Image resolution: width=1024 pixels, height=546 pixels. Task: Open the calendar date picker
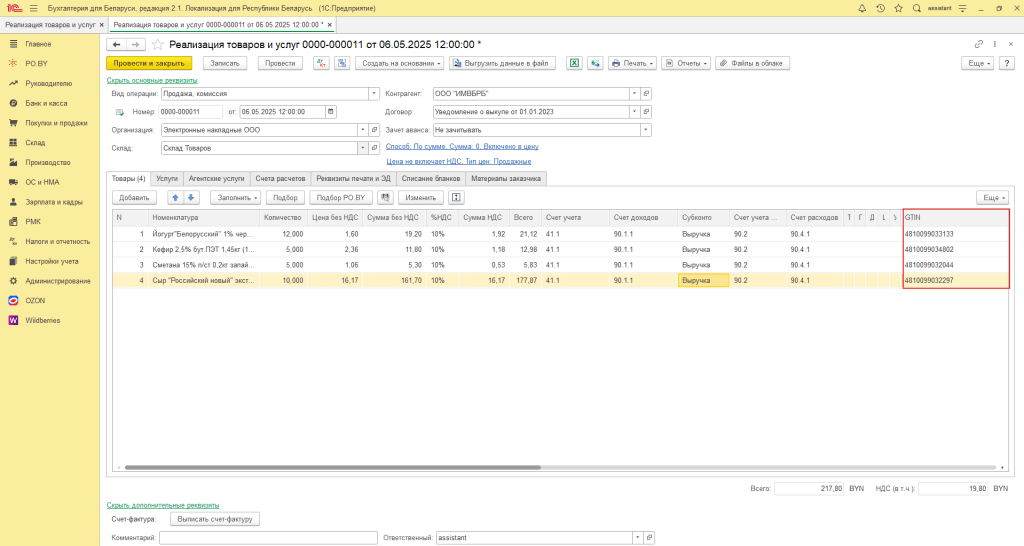point(330,112)
